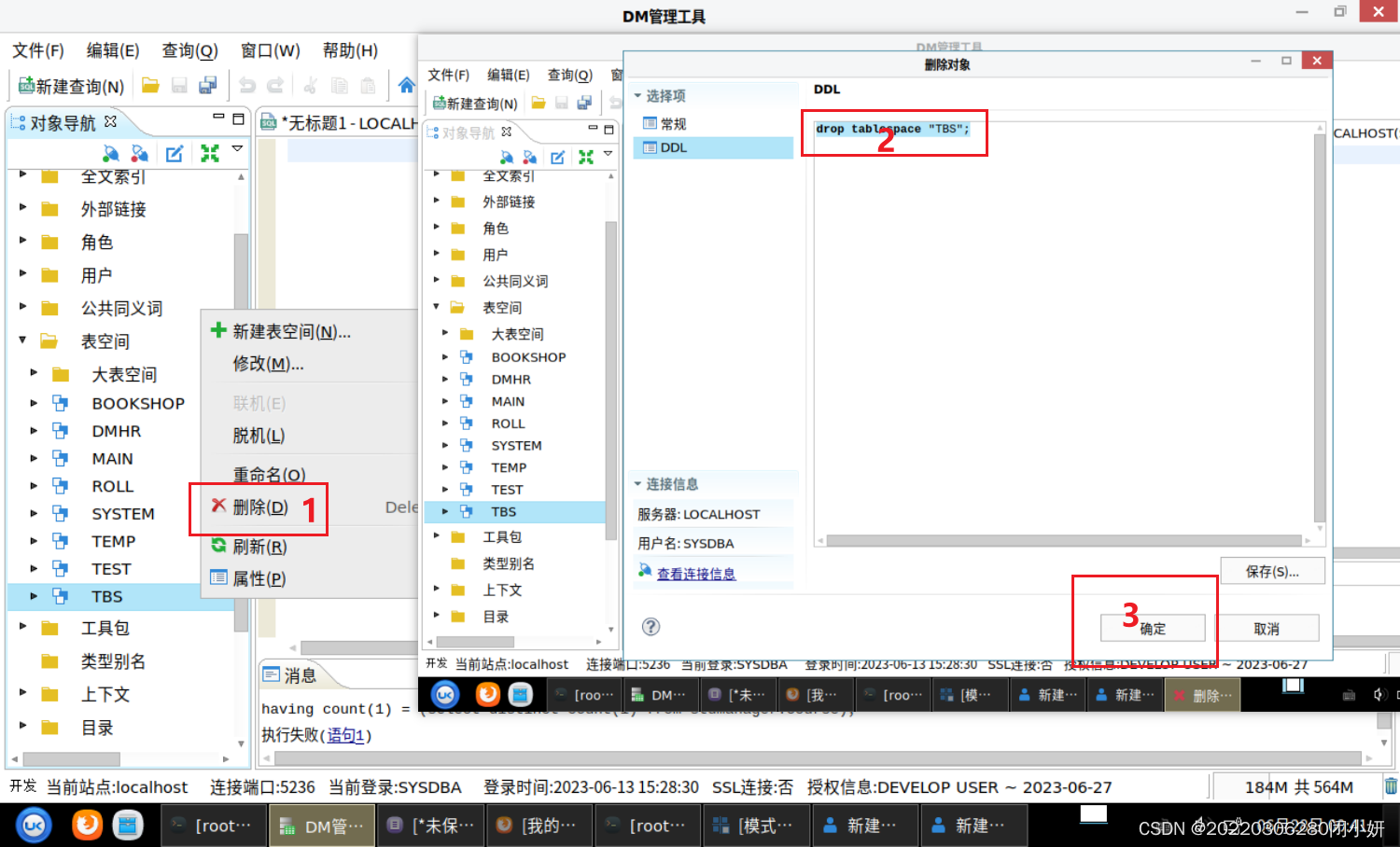Choose 脱机(L) from context menu

point(259,436)
